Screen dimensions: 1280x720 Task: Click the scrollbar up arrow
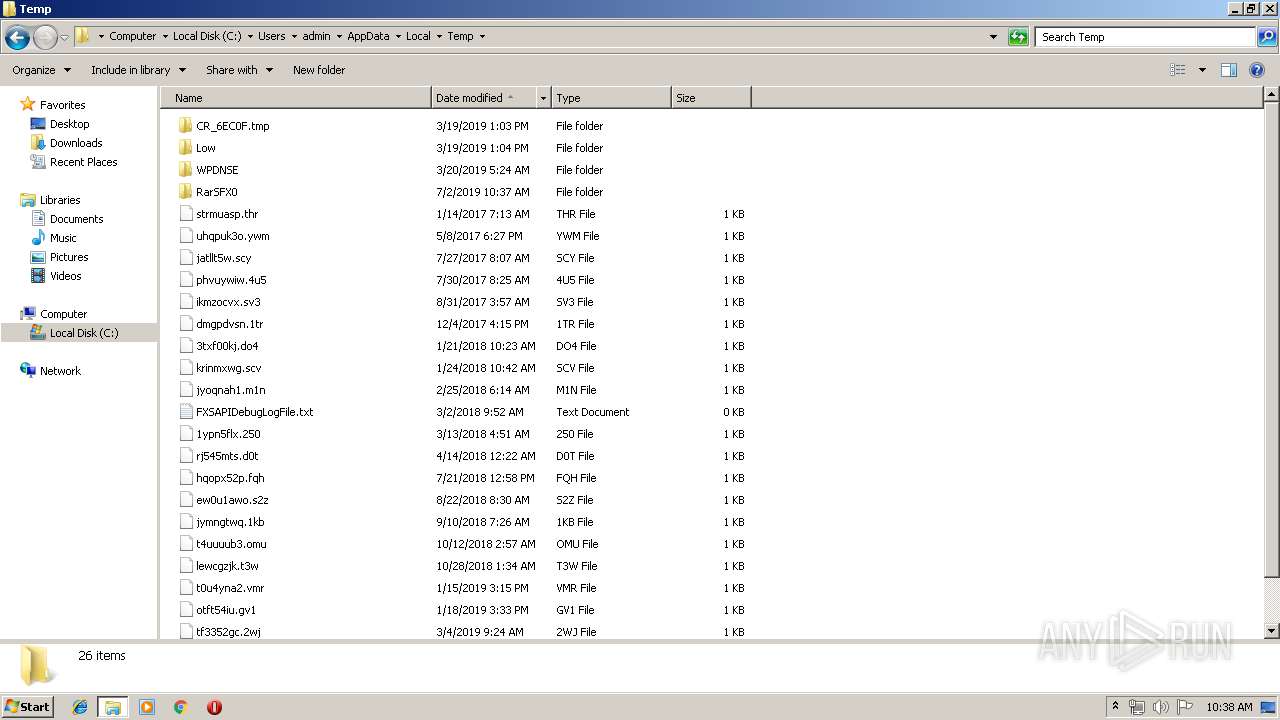click(x=1271, y=95)
